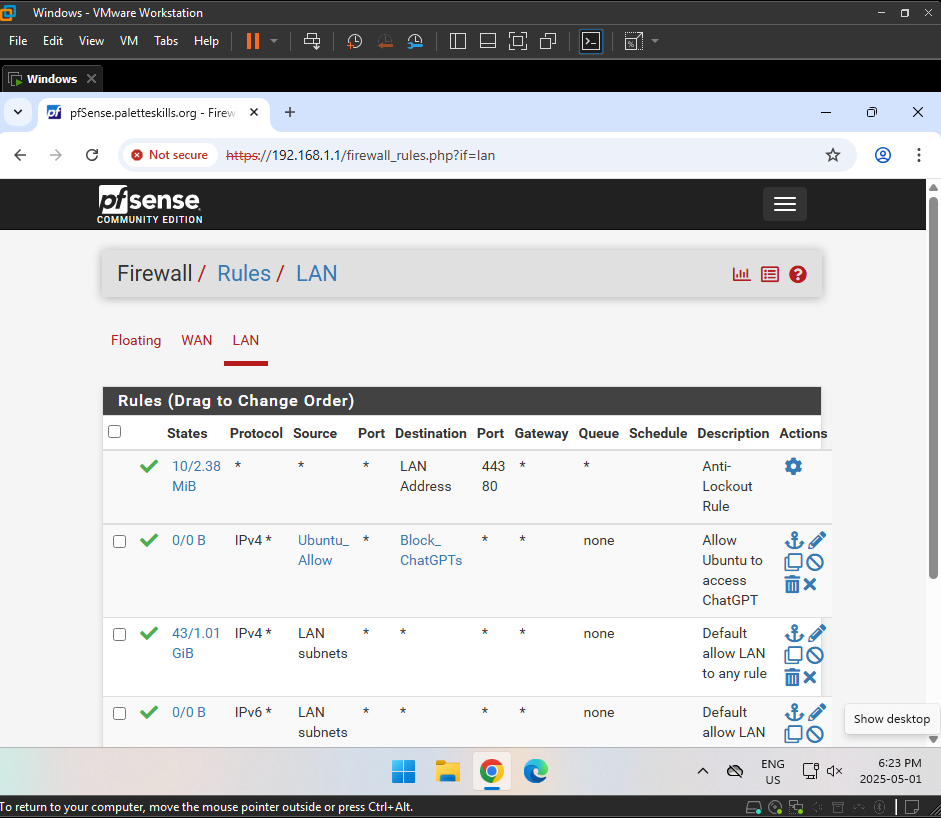Open help for the Firewall Rules page
The height and width of the screenshot is (818, 941).
797,273
